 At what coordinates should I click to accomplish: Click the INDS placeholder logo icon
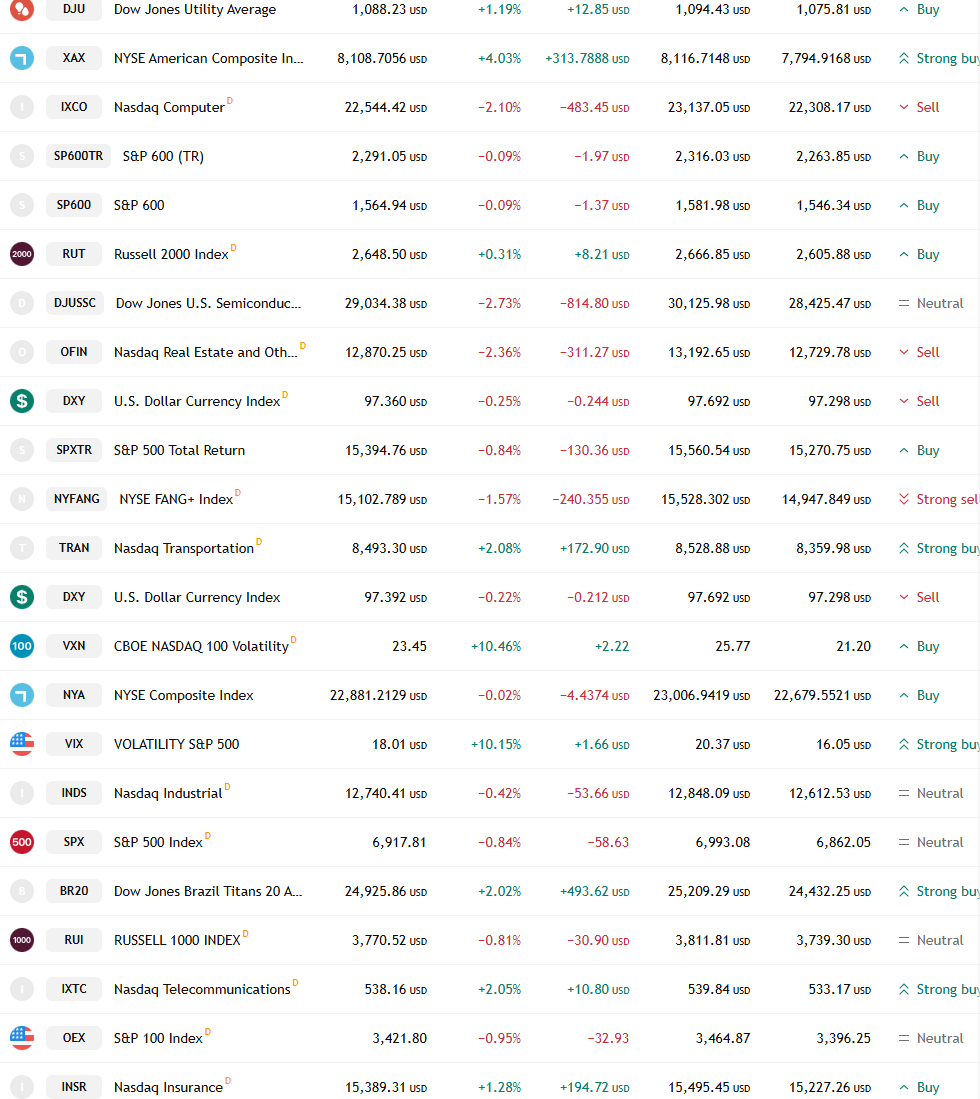click(22, 793)
